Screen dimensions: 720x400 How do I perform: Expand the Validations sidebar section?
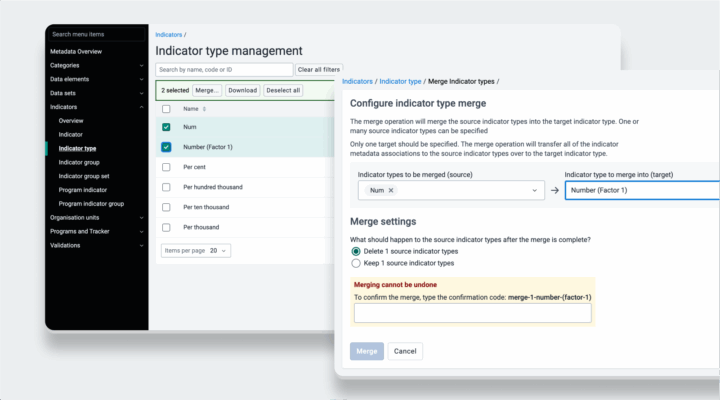click(141, 246)
